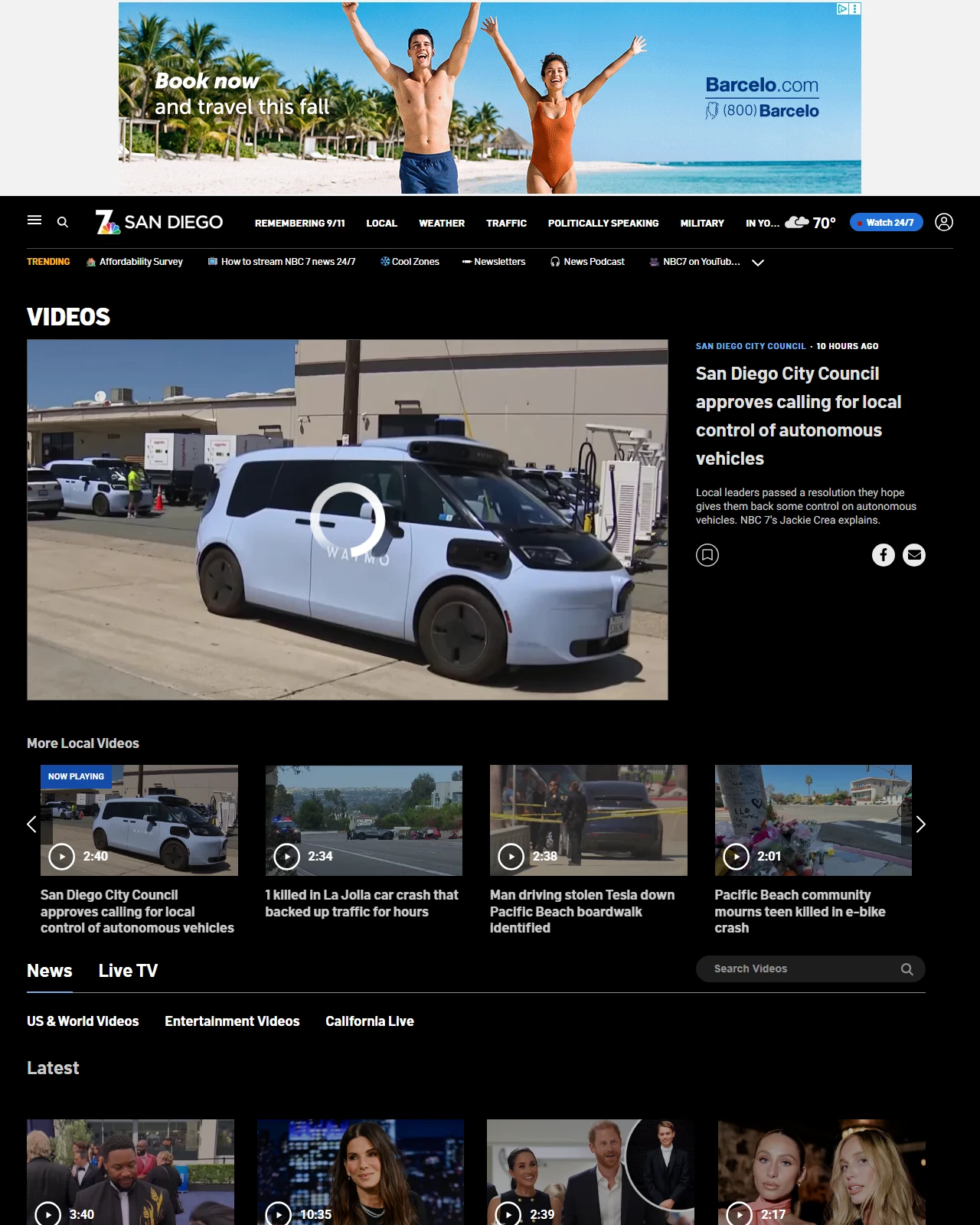
Task: Open US & World Videos link
Action: 83,1021
